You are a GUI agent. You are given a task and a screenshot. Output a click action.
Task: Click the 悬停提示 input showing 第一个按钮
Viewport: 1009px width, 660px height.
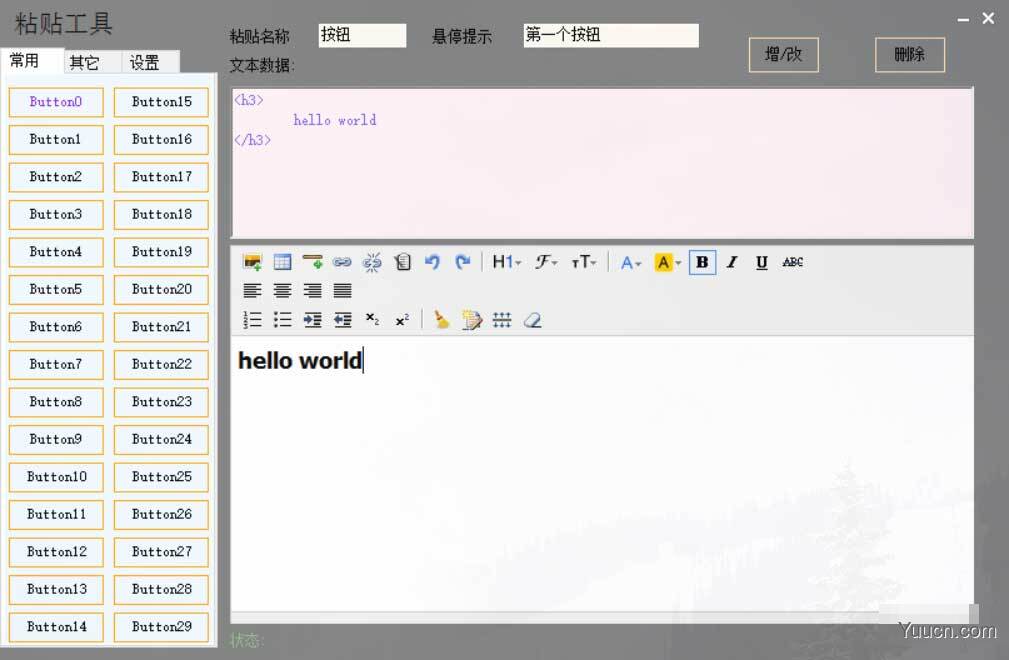(x=611, y=35)
